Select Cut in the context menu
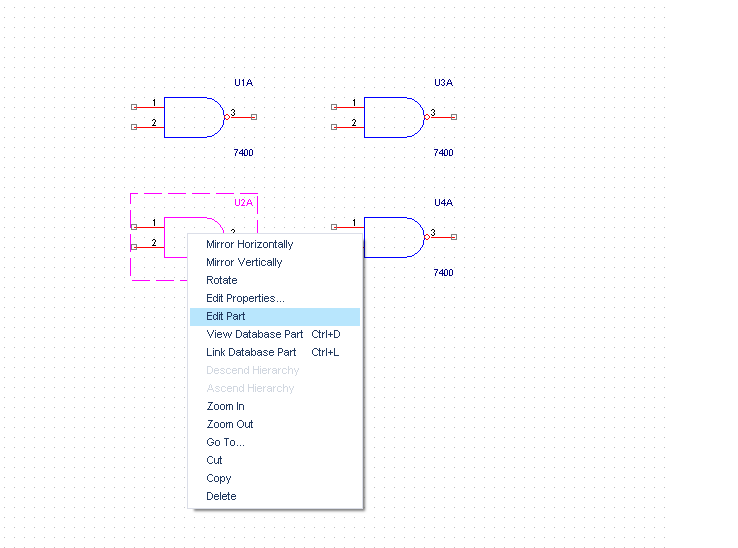The width and height of the screenshot is (738, 548). 275,460
